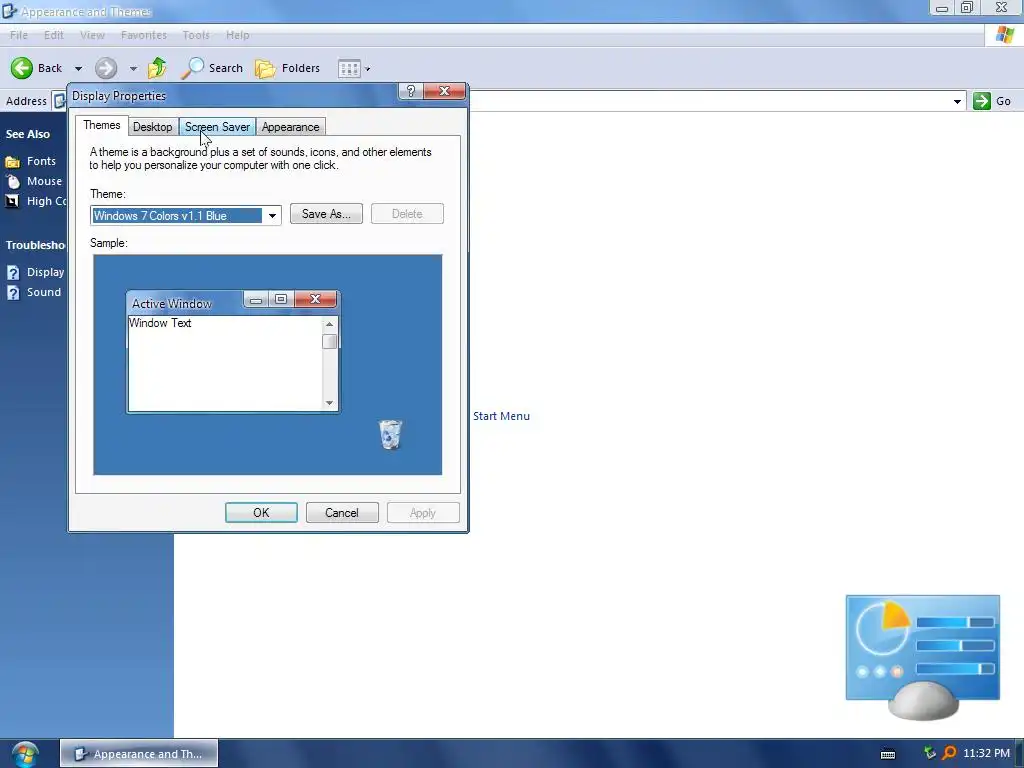This screenshot has height=768, width=1024.
Task: Click the Windows Start orb
Action: click(25, 754)
